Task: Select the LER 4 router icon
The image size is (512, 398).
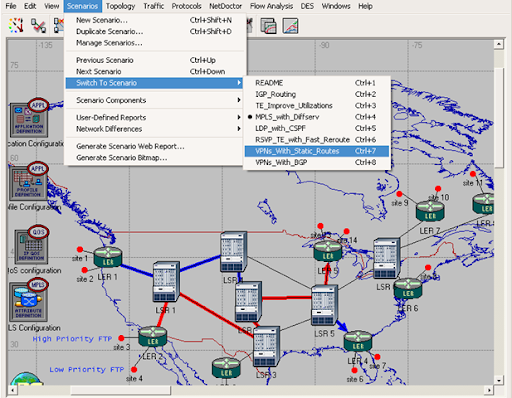Action: (x=358, y=341)
